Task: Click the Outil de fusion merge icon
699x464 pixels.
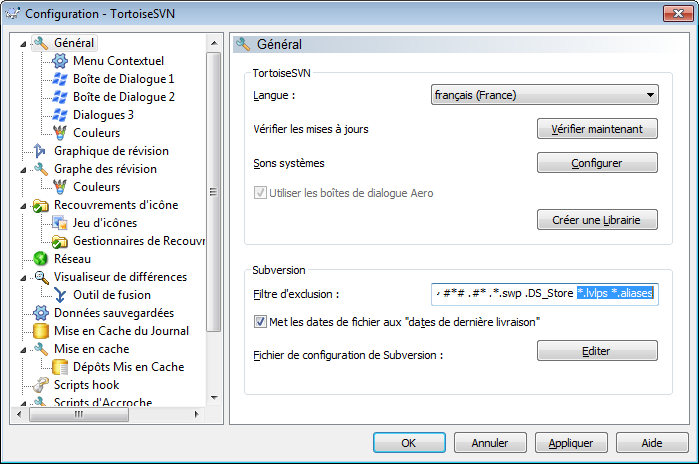Action: pos(60,295)
